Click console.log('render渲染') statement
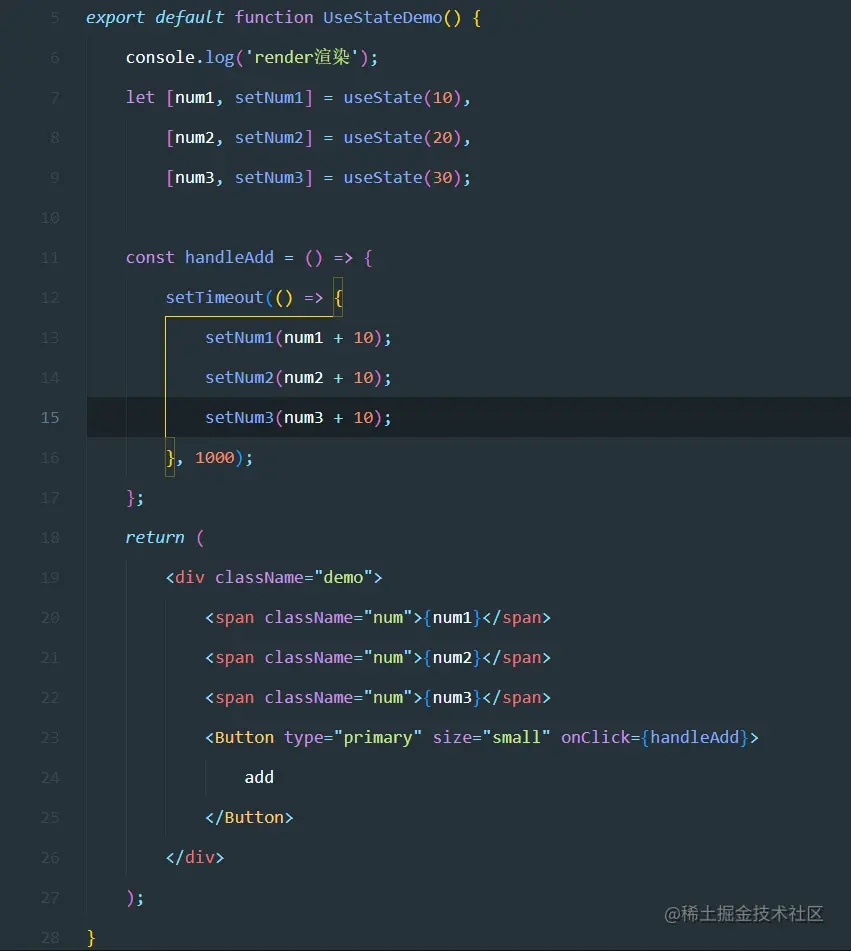The image size is (851, 951). click(x=252, y=58)
